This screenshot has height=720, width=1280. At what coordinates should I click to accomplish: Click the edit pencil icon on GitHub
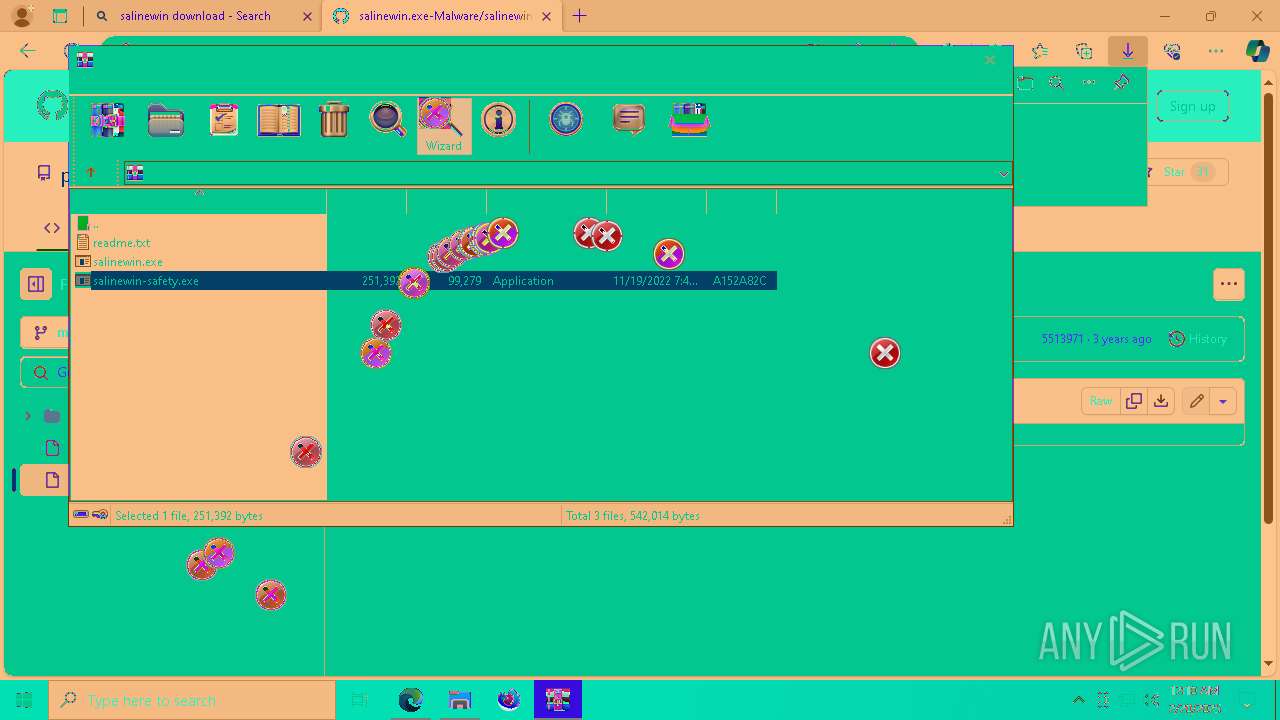click(x=1196, y=401)
